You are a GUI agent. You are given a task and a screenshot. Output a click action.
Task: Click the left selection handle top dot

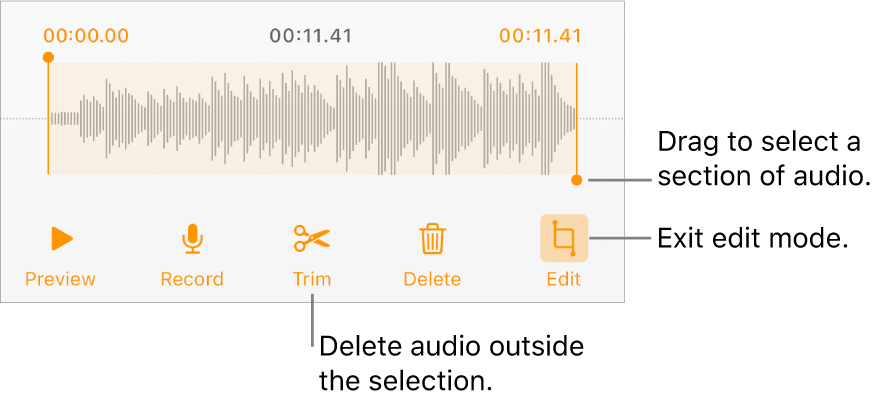point(47,58)
